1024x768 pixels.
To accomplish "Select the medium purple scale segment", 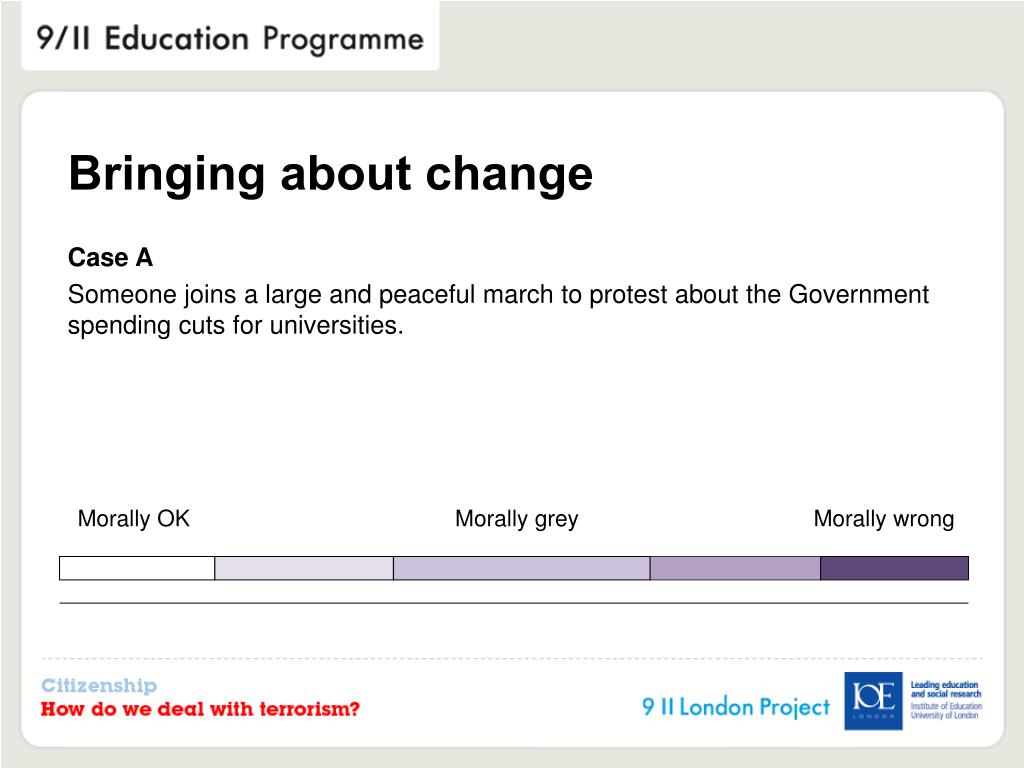I will click(x=735, y=568).
